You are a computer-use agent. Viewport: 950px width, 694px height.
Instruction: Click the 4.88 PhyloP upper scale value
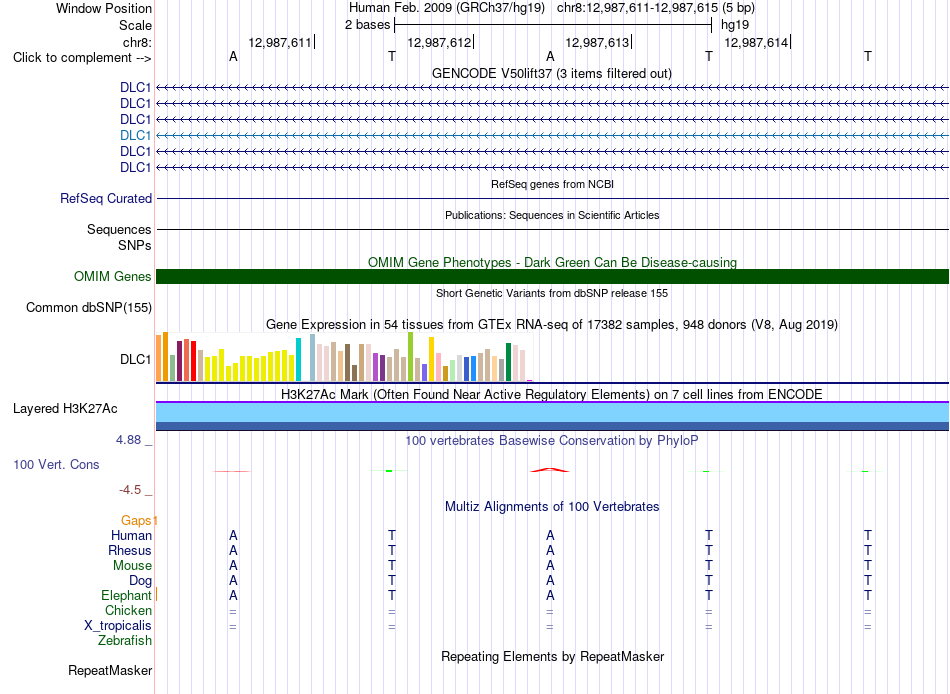pos(128,439)
